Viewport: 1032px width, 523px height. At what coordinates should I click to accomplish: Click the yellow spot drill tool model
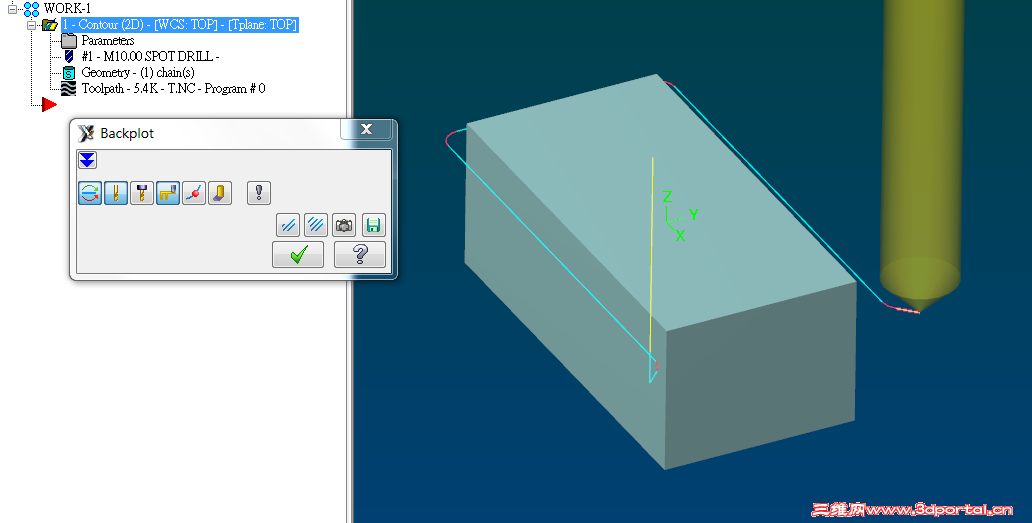pos(920,155)
